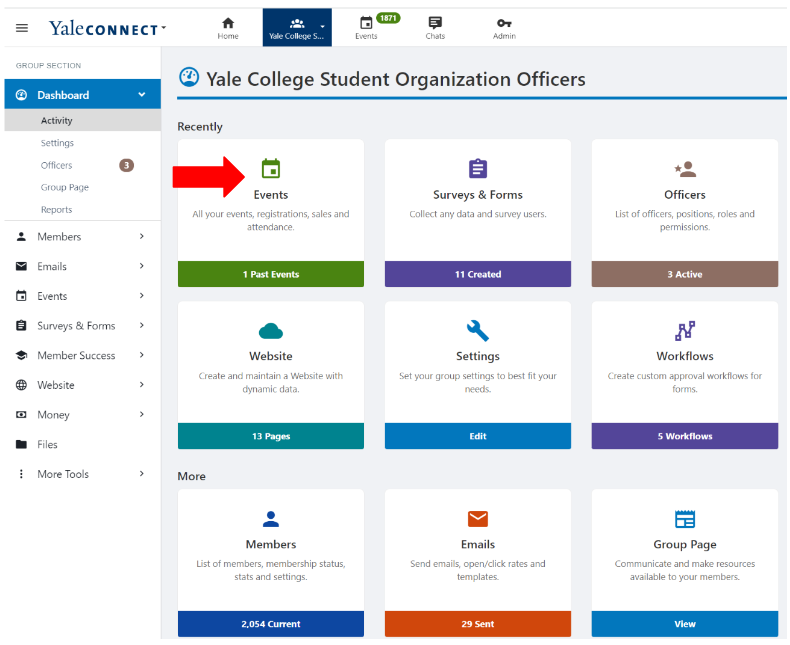
Task: Click the 1871 events badge
Action: (x=388, y=18)
